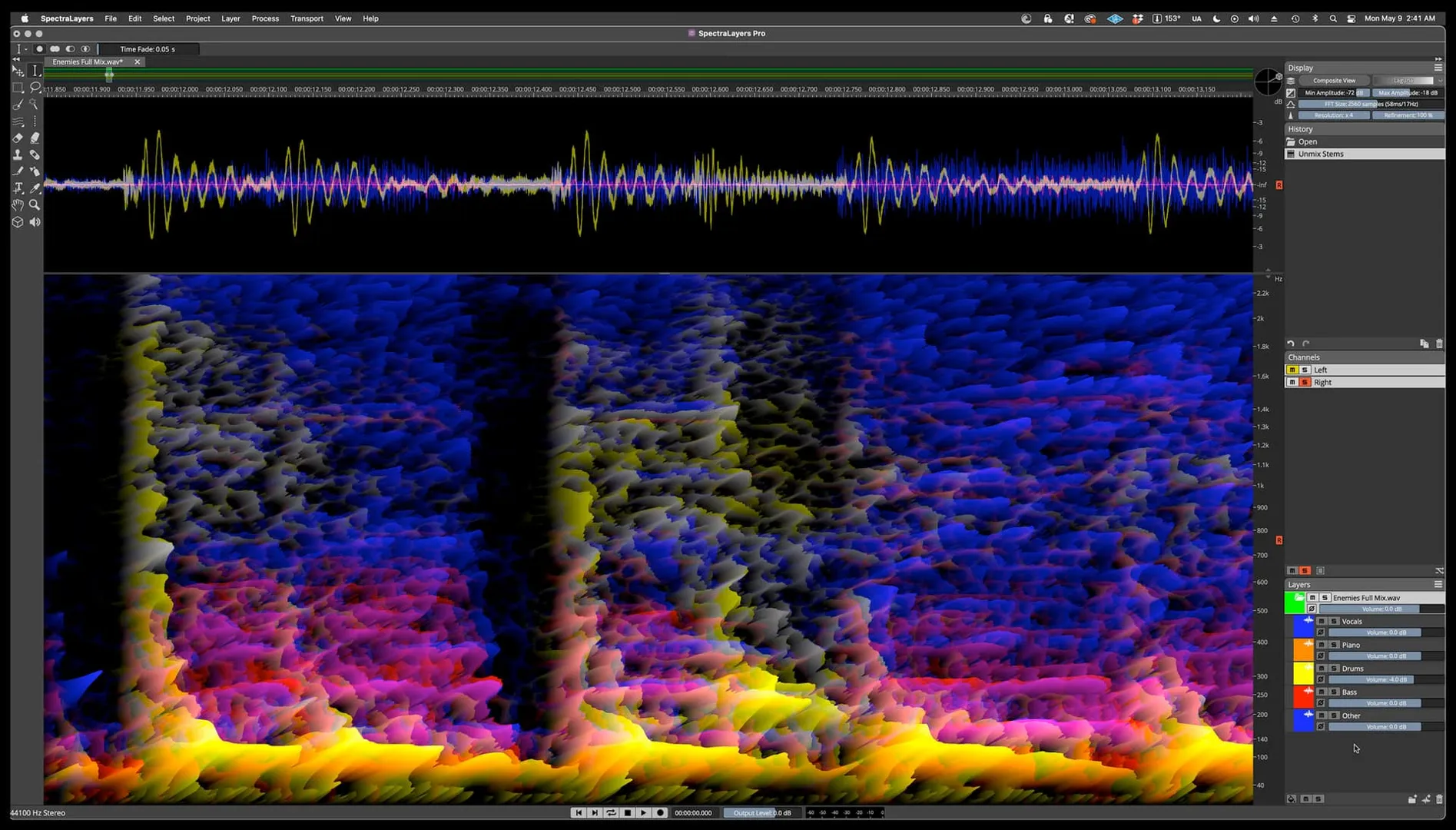
Task: Open the File menu
Action: click(111, 18)
